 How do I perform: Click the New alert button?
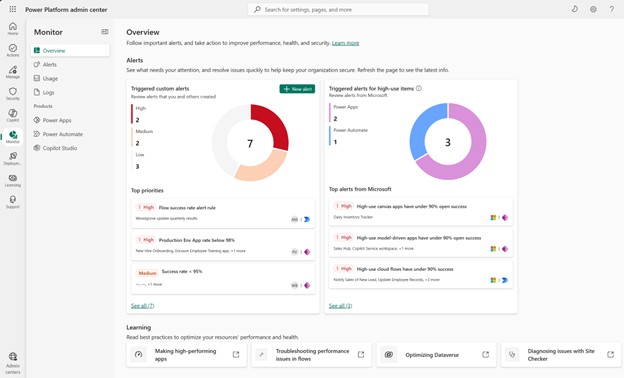(x=297, y=89)
